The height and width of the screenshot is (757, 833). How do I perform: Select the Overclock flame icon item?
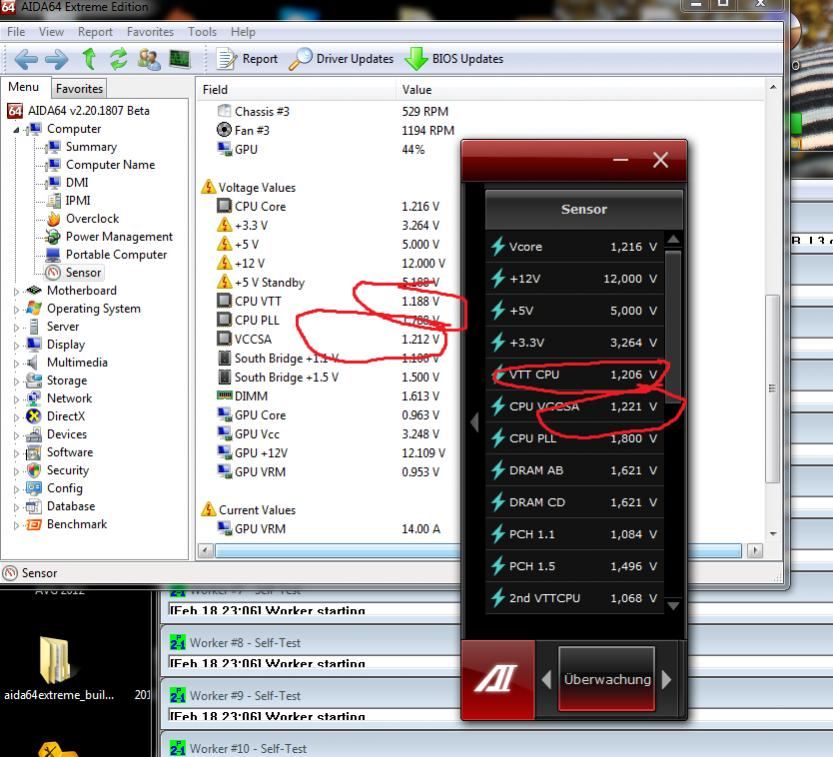(x=53, y=219)
